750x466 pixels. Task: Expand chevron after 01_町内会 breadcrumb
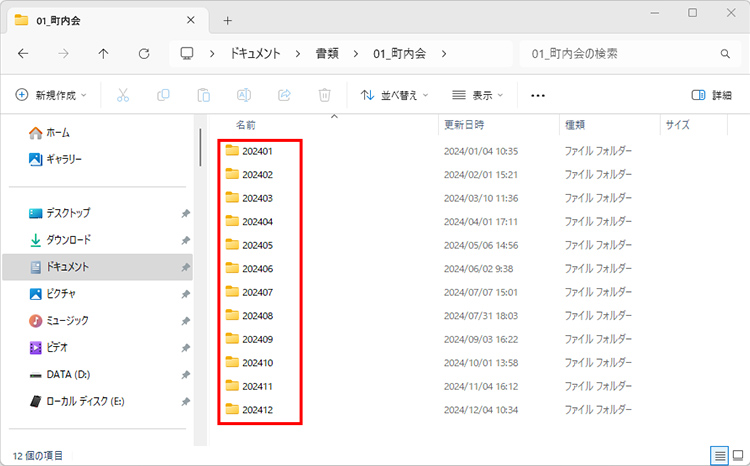point(444,54)
